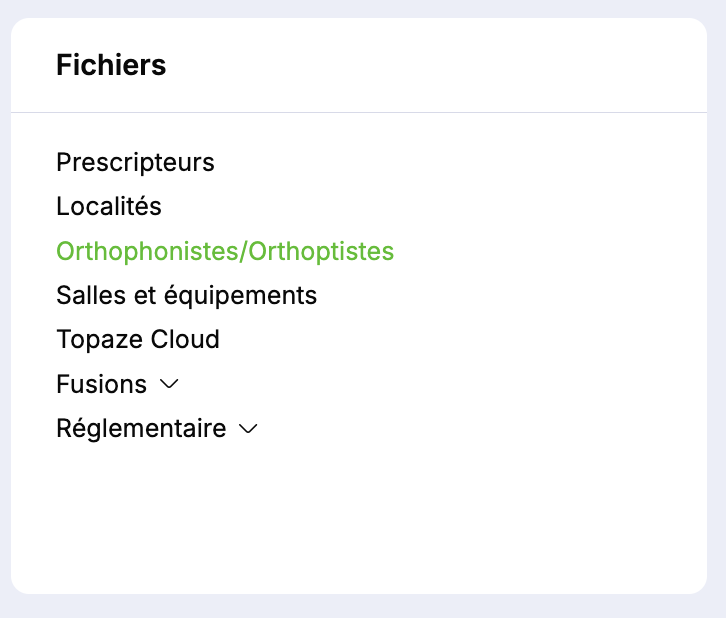Choose the Prescripteurs file list

click(135, 162)
